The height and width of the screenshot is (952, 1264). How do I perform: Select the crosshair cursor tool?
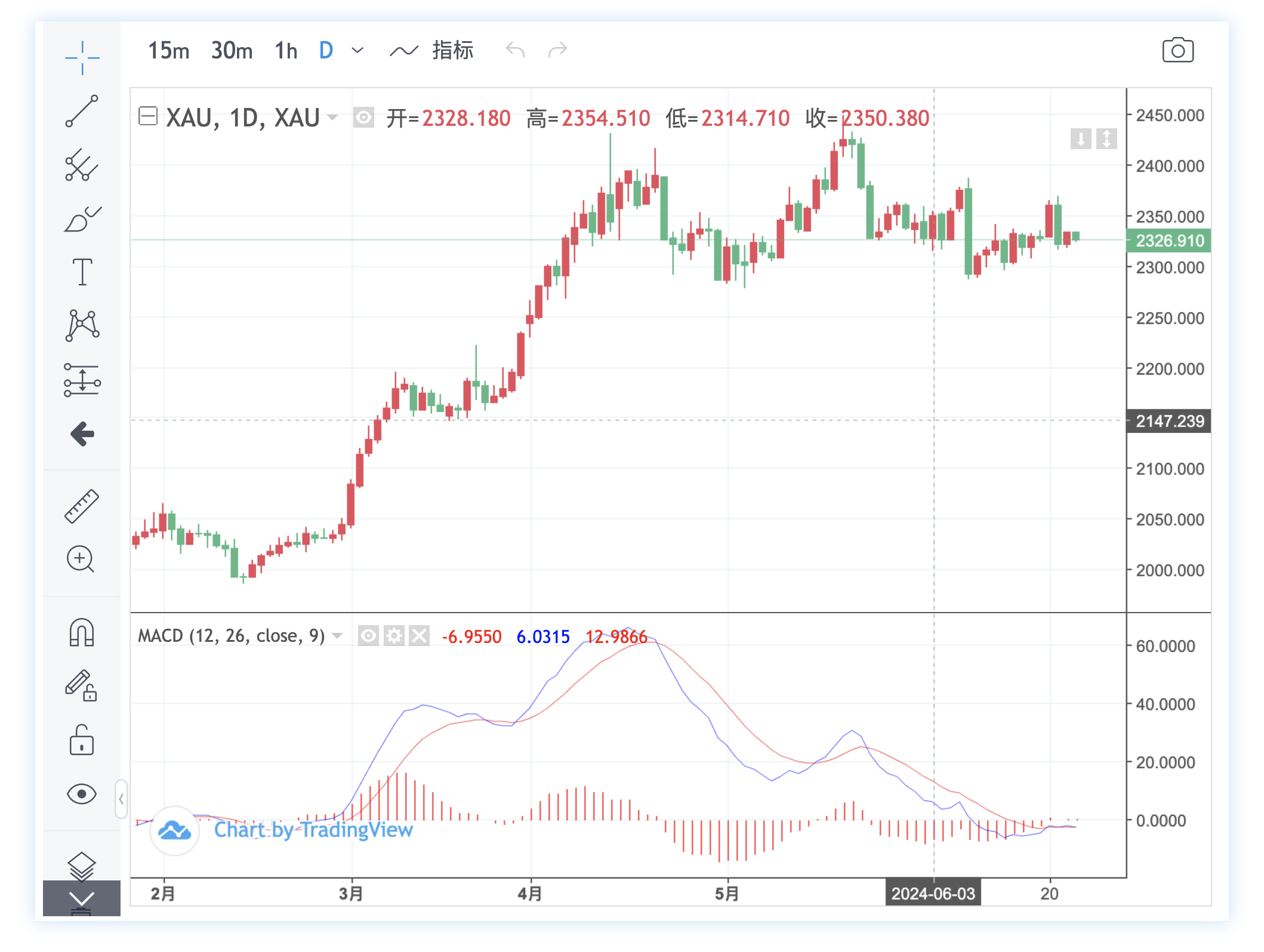[82, 57]
